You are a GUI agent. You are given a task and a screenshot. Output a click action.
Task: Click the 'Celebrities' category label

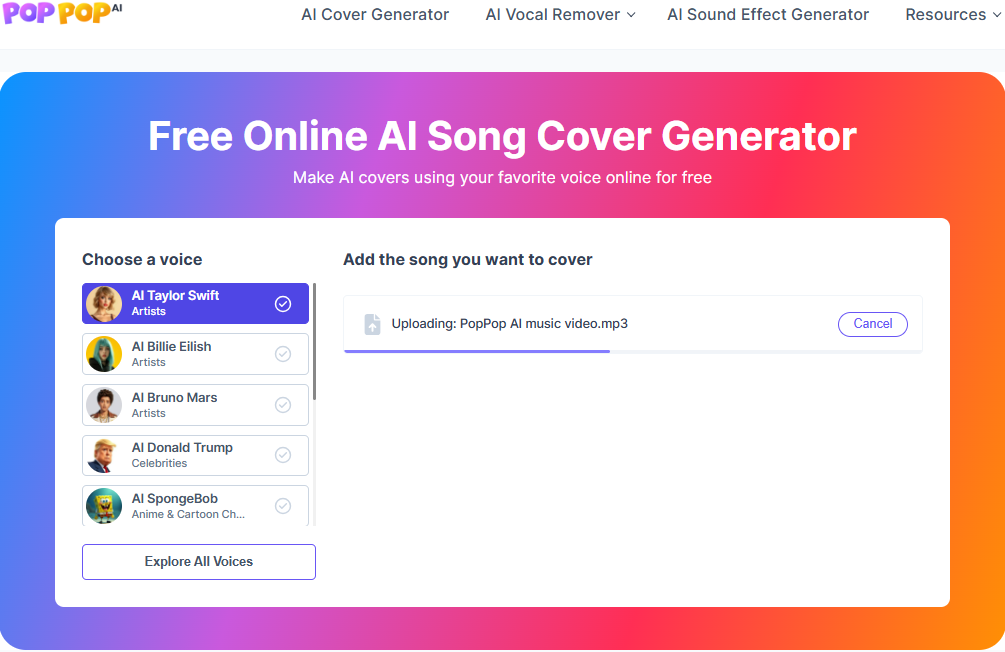pyautogui.click(x=159, y=463)
